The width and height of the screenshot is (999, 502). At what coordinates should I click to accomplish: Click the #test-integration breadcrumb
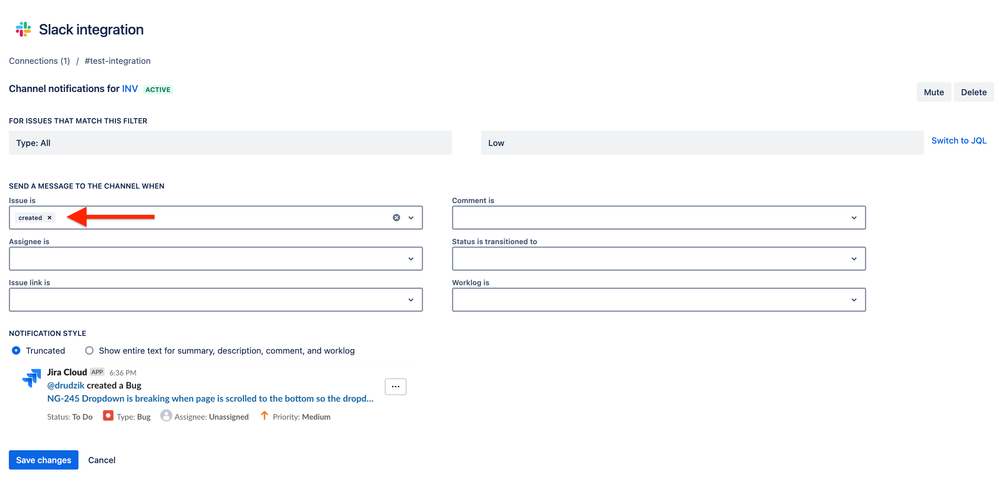point(118,61)
